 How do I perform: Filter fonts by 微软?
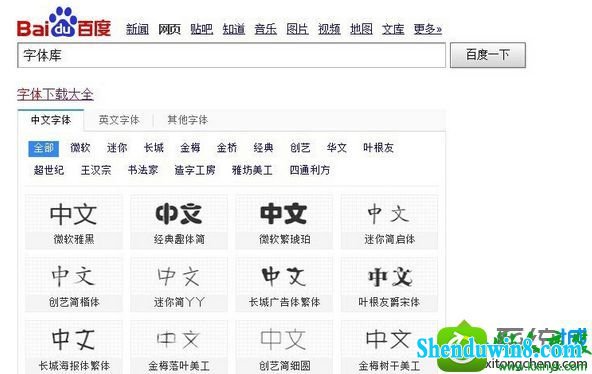(80, 148)
